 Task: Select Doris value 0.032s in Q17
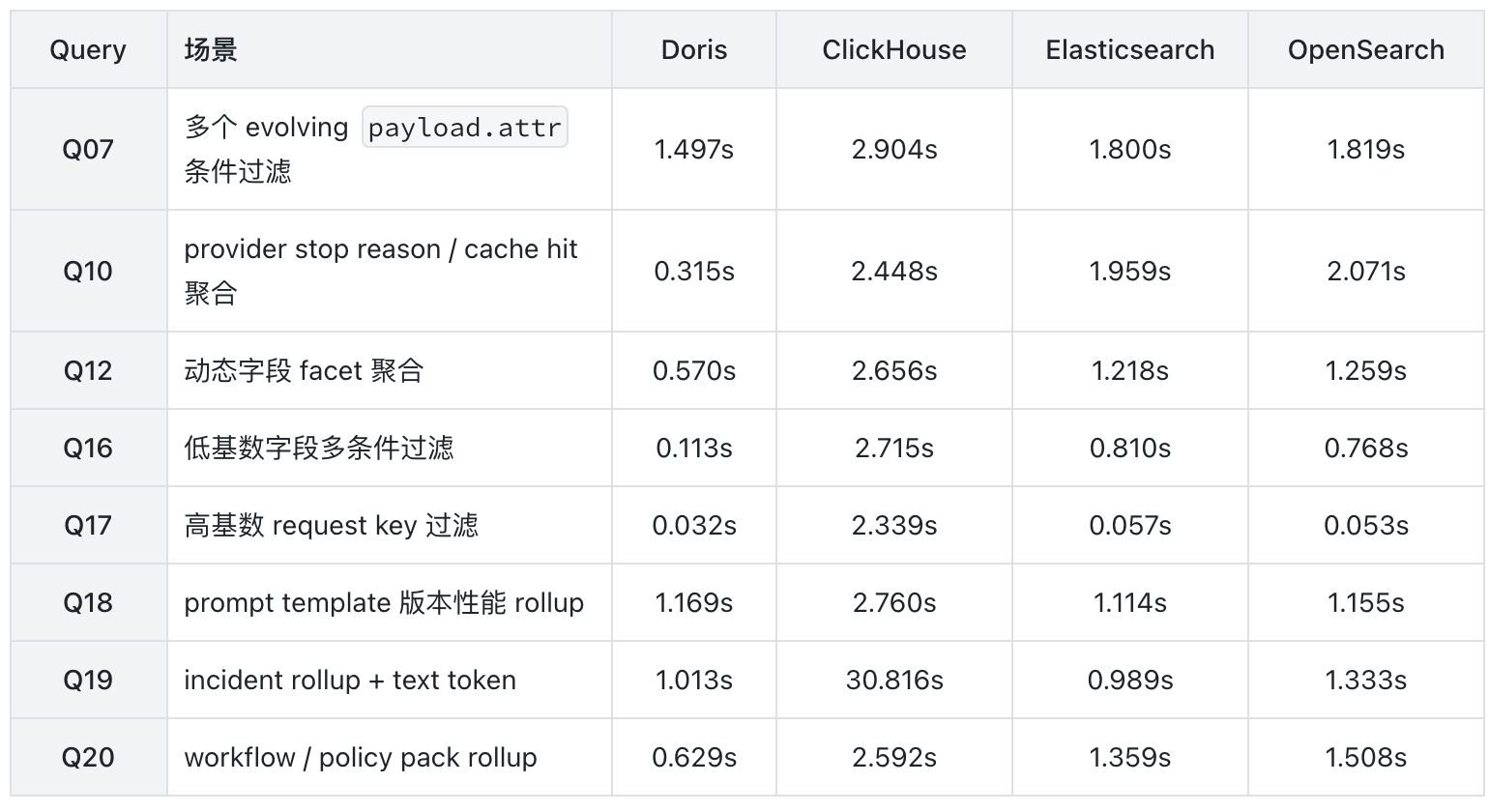pos(694,525)
